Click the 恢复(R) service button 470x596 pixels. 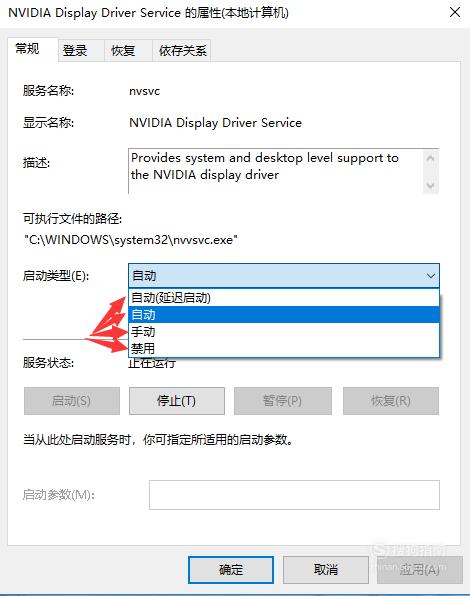(391, 401)
